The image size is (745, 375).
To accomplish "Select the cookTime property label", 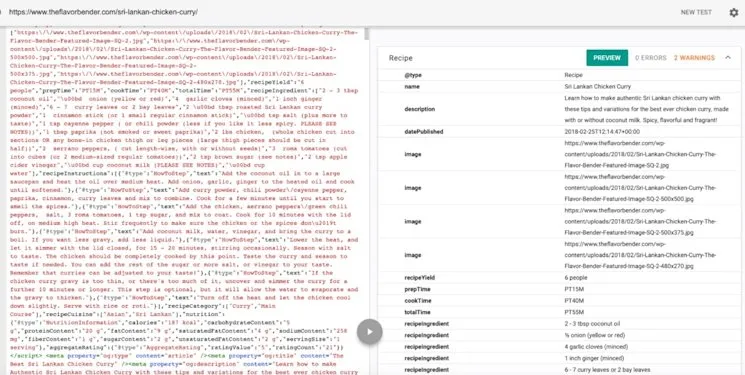I will tap(418, 301).
